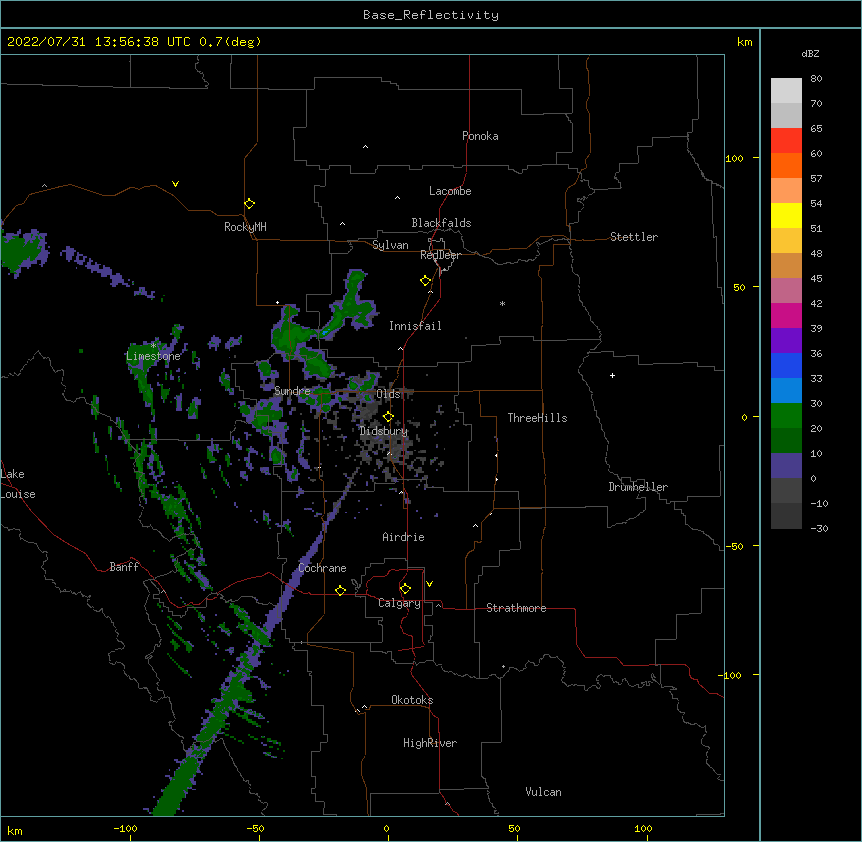862x842 pixels.
Task: Pick the yellow 51-54 dBZ legend swatch
Action: point(786,215)
